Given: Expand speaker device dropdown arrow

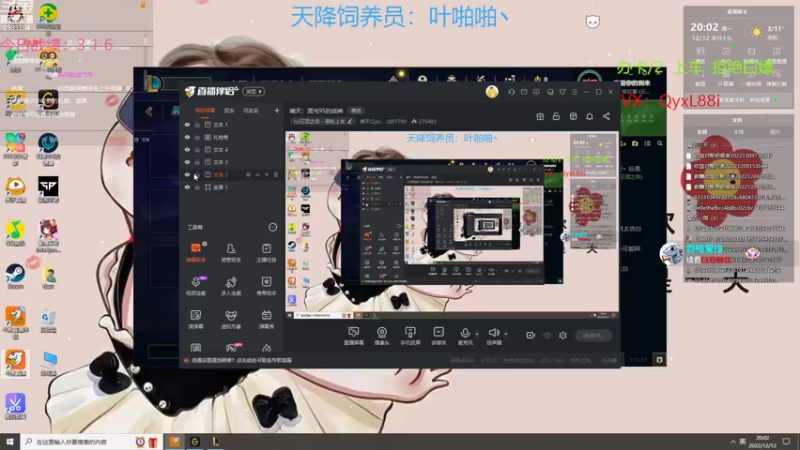Looking at the screenshot, I should coord(506,334).
